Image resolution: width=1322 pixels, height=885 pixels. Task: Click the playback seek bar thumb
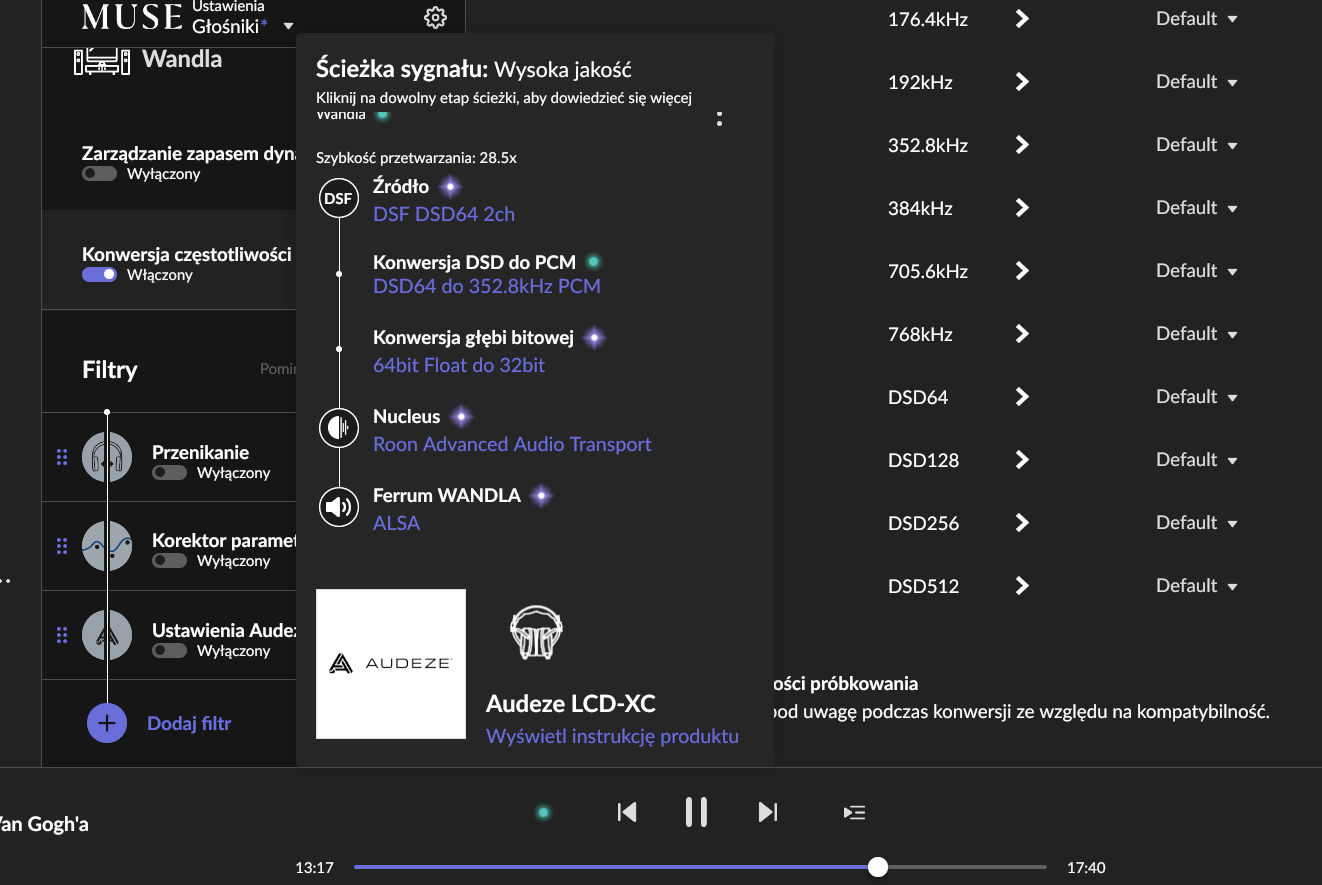tap(877, 867)
